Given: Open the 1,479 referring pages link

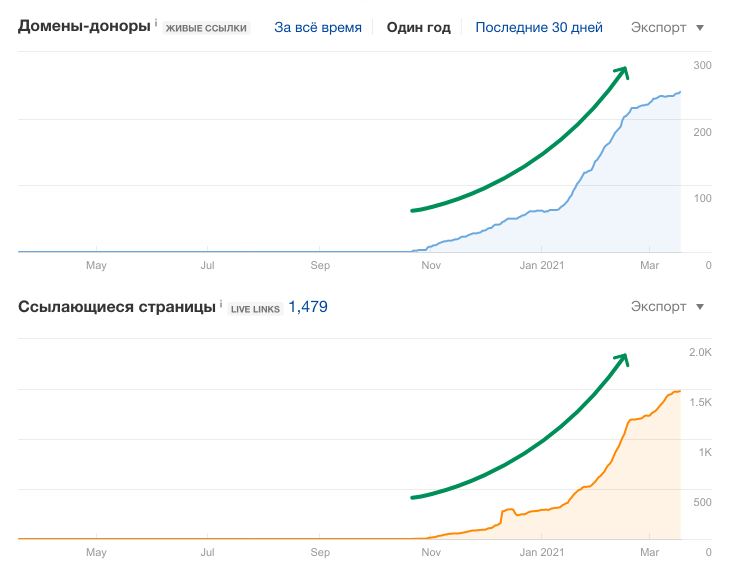Looking at the screenshot, I should click(x=308, y=307).
